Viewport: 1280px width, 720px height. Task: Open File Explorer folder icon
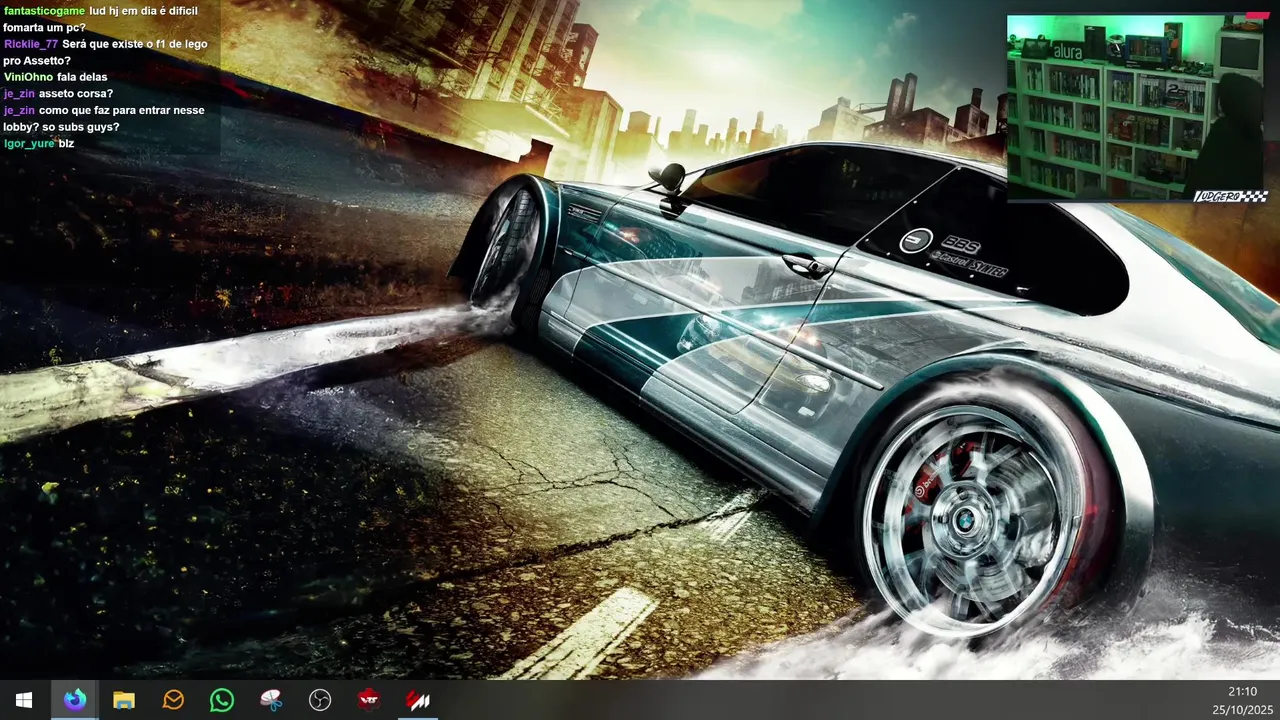(x=124, y=700)
